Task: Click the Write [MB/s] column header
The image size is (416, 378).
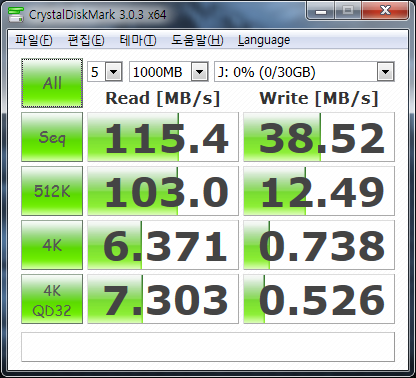Action: [x=319, y=99]
